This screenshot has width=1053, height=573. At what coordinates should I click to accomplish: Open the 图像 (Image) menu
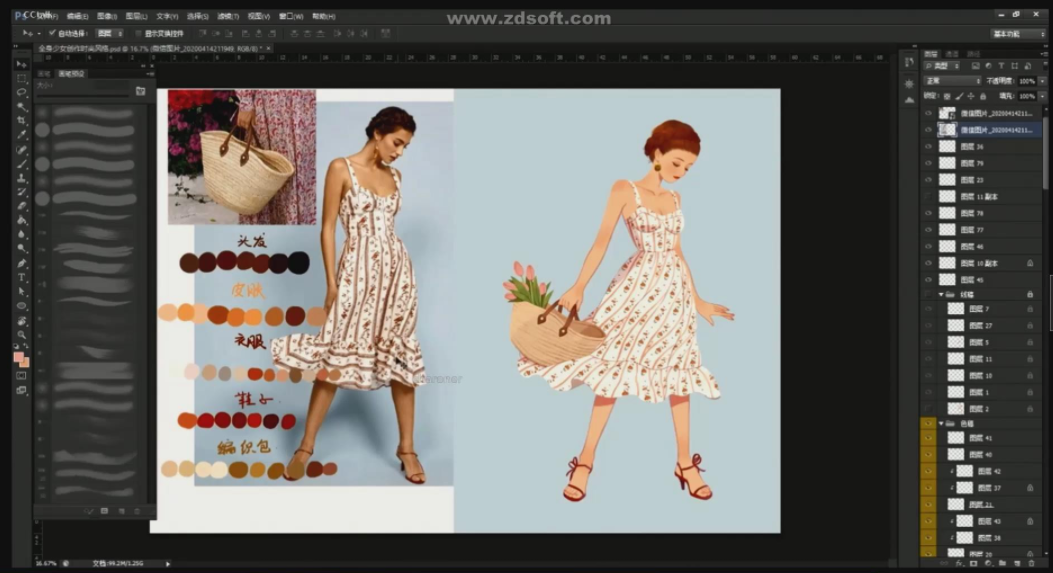(105, 17)
